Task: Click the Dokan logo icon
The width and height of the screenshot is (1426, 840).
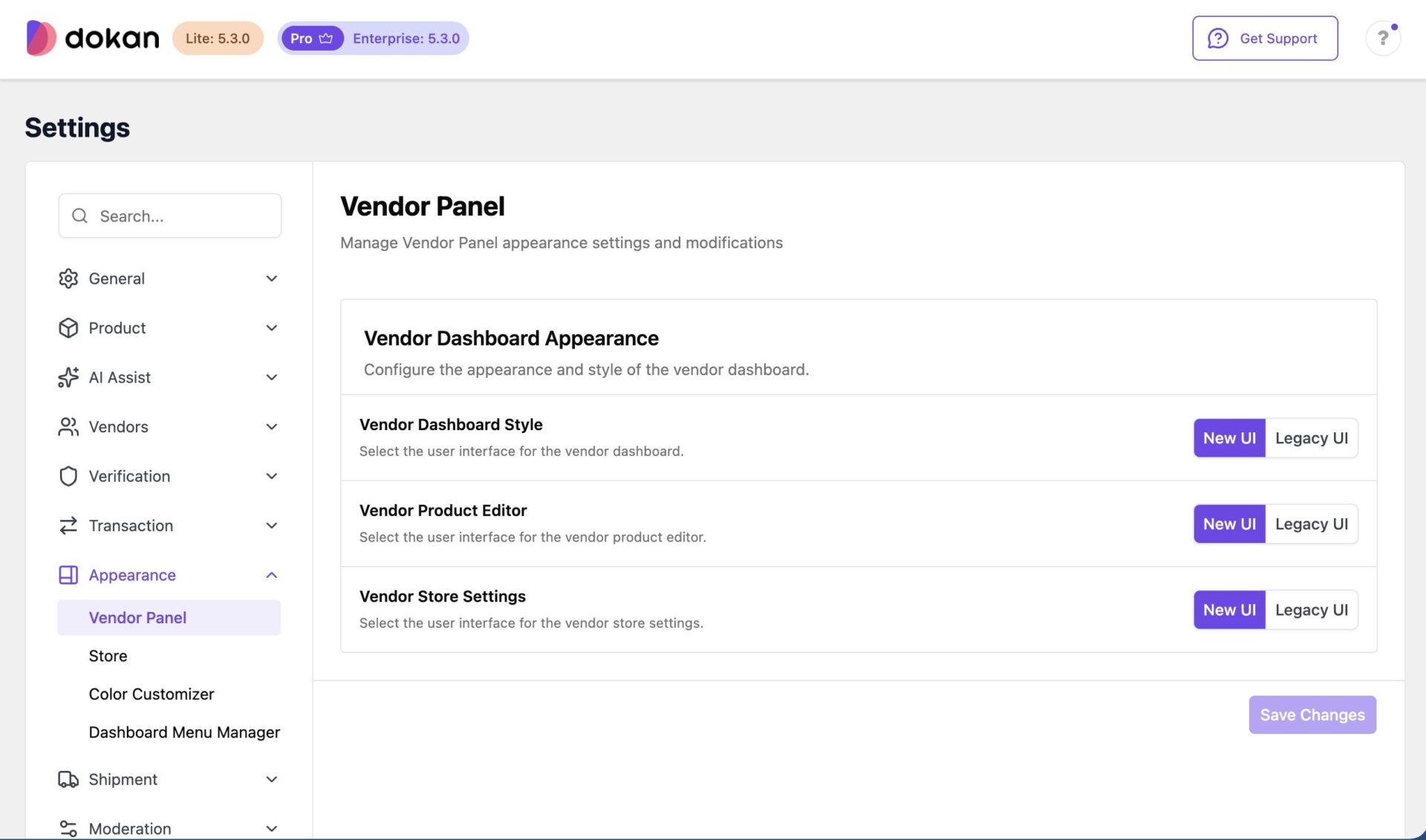Action: click(x=41, y=38)
